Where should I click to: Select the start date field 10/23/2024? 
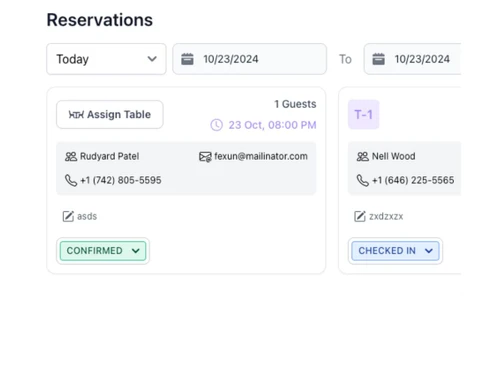point(250,59)
